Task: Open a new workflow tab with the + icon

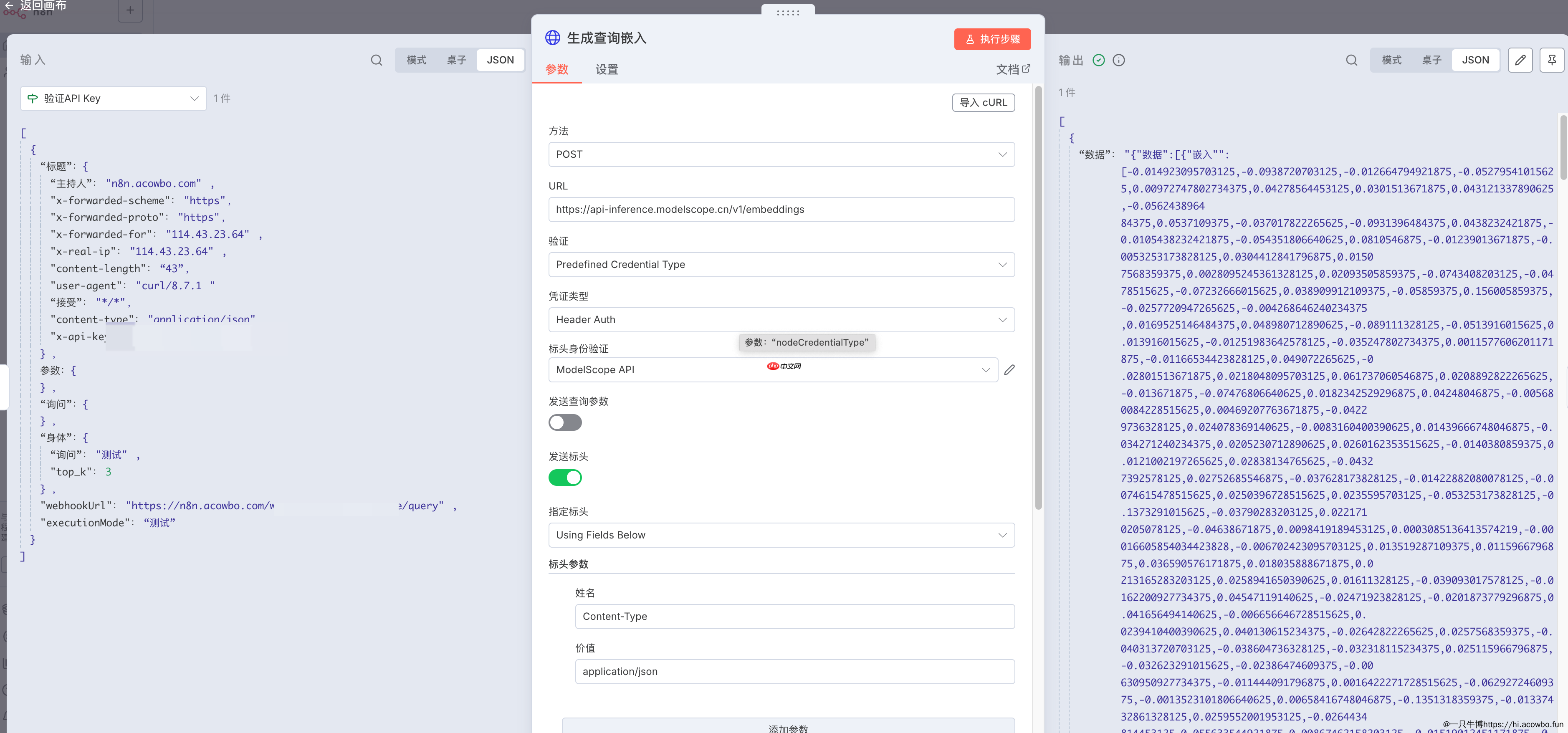Action: point(130,10)
